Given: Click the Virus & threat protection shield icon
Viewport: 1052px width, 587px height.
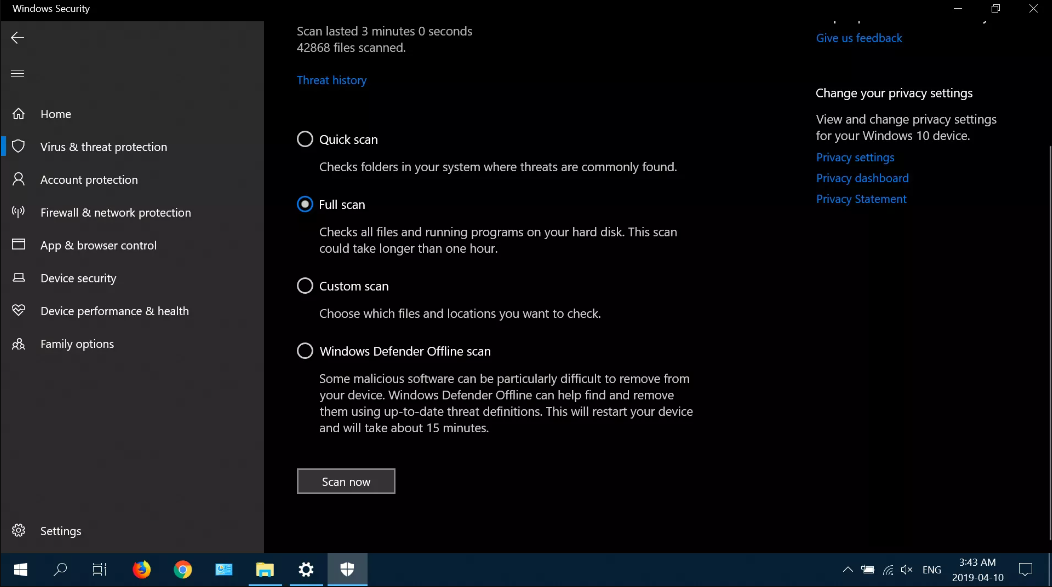Looking at the screenshot, I should pos(19,146).
